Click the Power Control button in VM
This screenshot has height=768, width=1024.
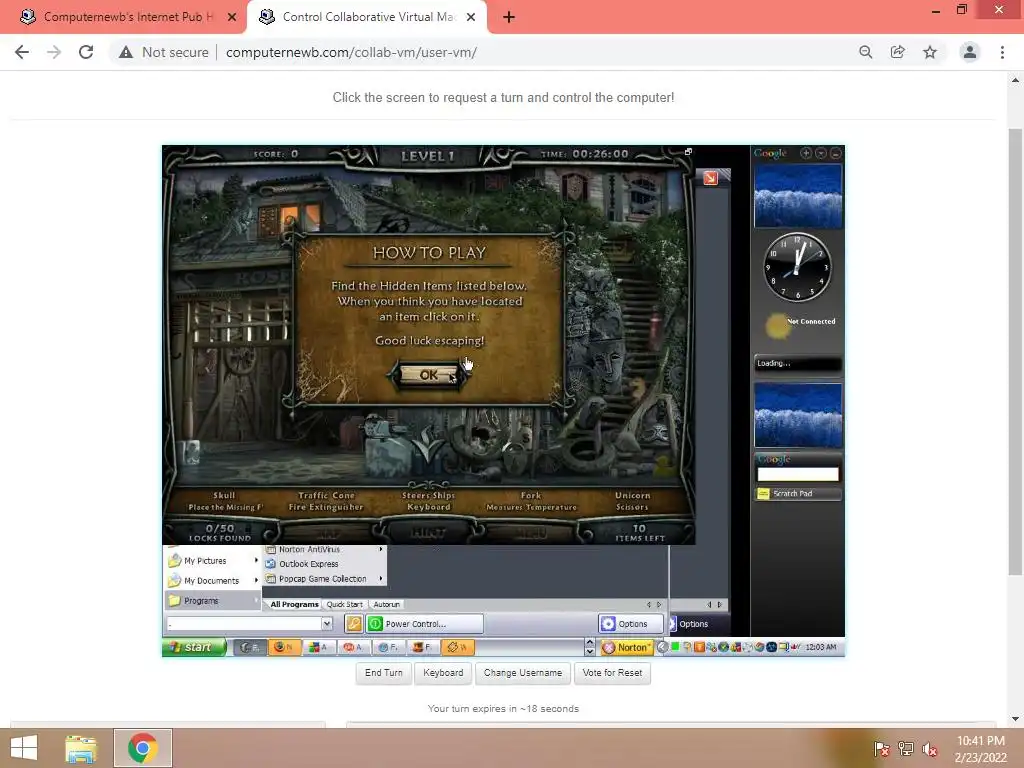coord(424,624)
